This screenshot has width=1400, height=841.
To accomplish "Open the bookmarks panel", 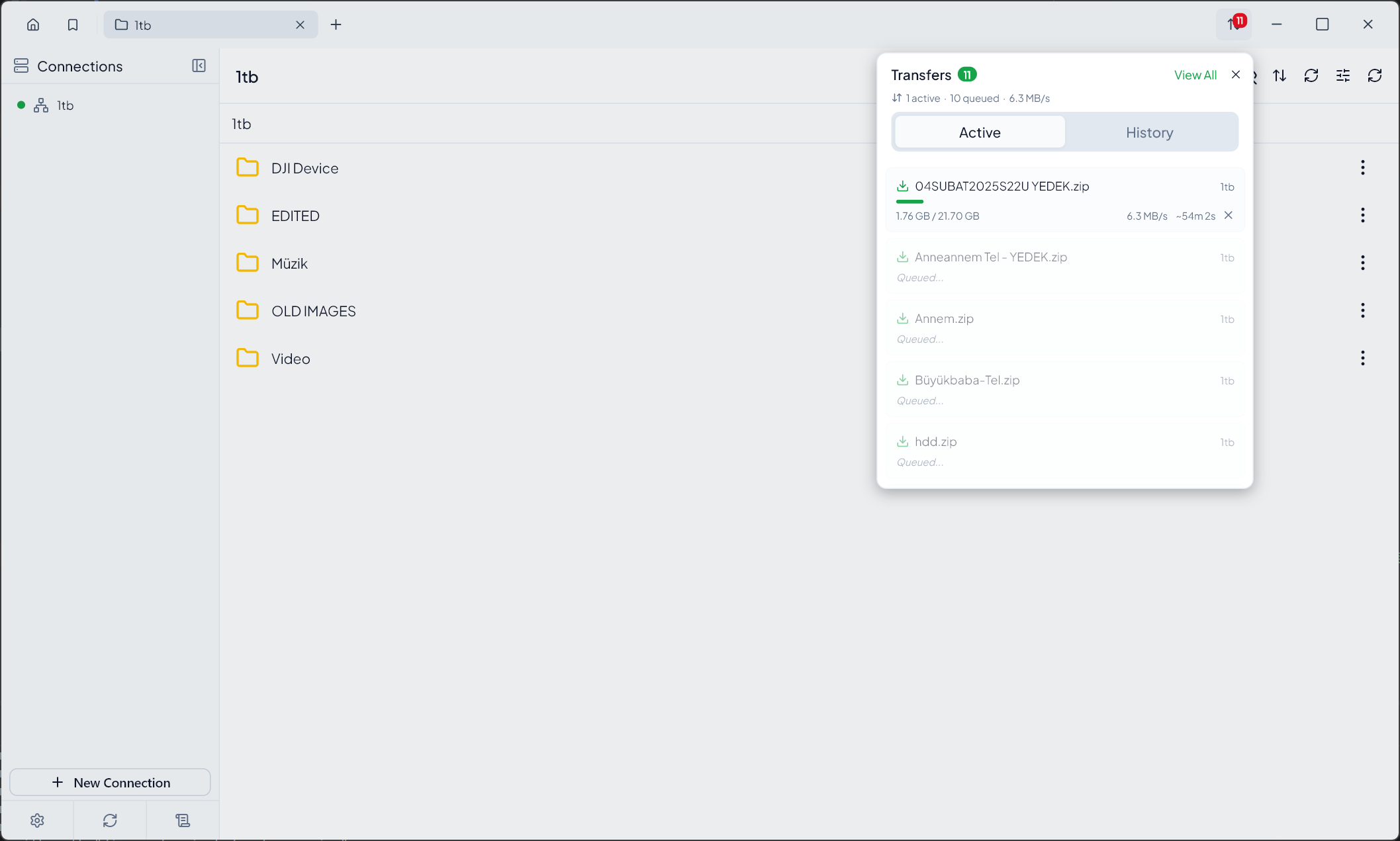I will coord(72,24).
